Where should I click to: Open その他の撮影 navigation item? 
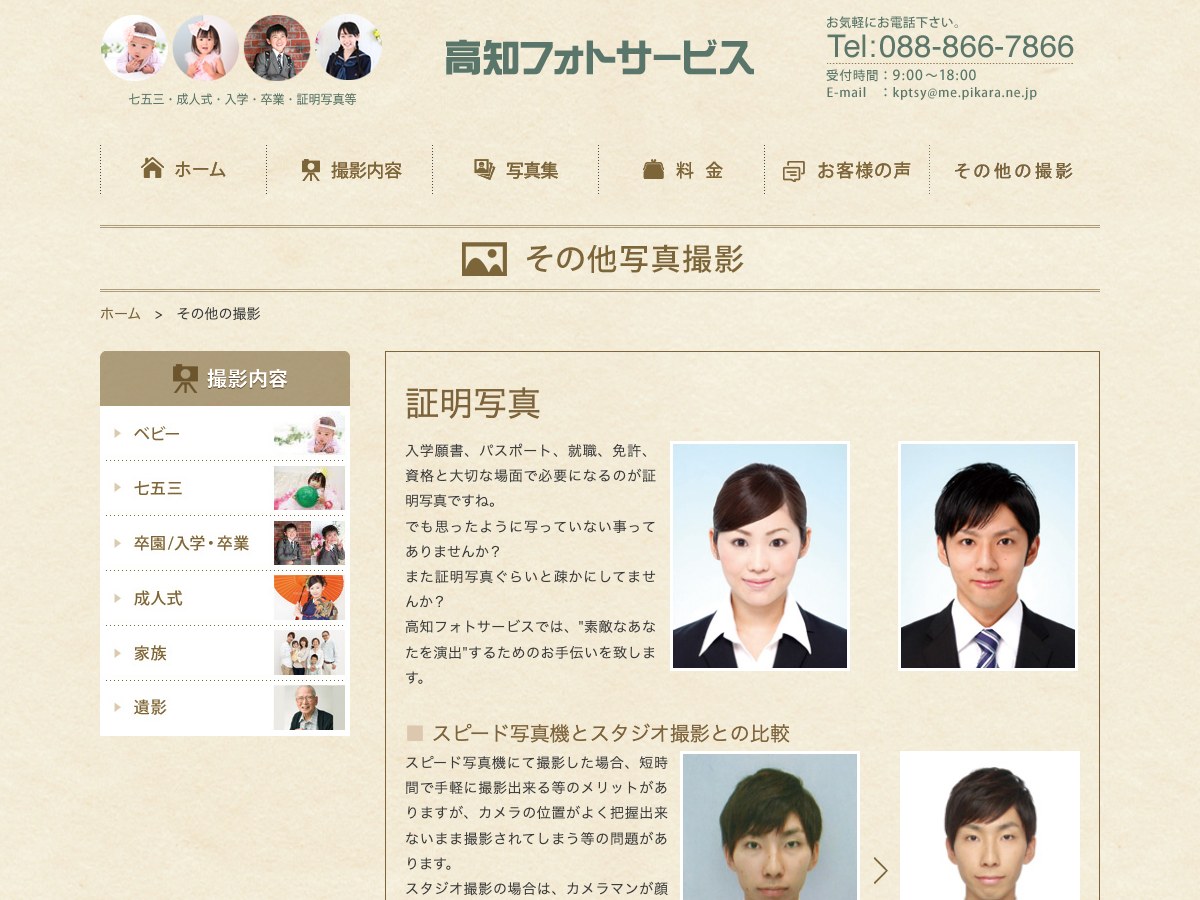pyautogui.click(x=1013, y=170)
